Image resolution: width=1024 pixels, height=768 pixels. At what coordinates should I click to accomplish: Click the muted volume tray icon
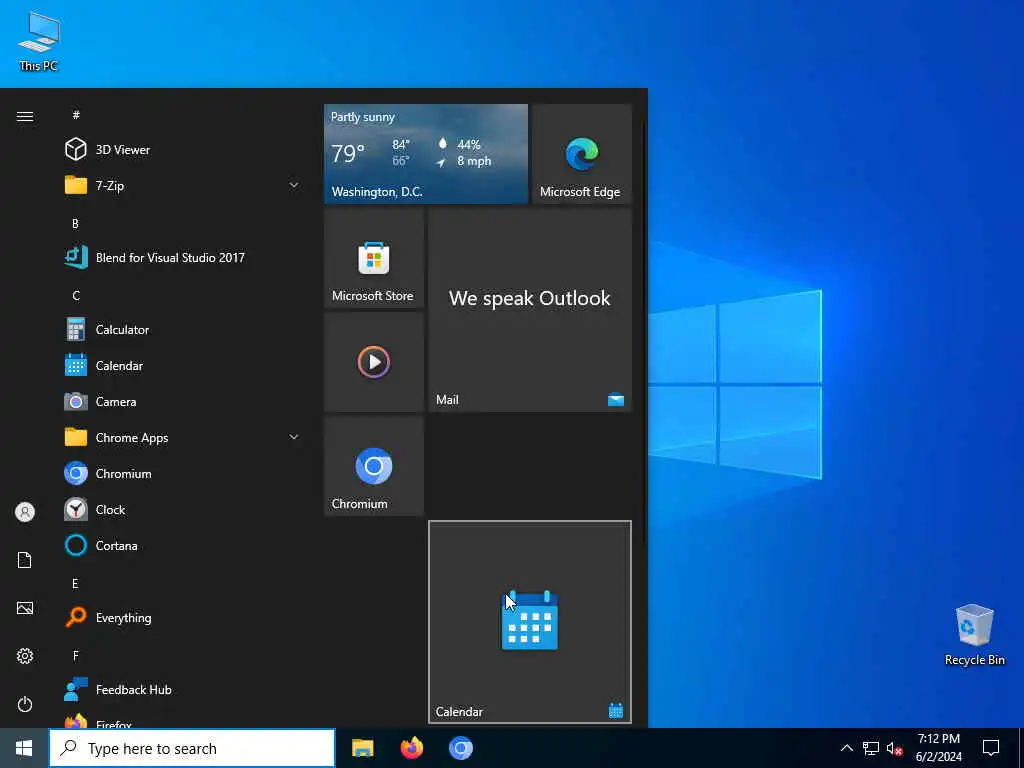click(x=894, y=749)
